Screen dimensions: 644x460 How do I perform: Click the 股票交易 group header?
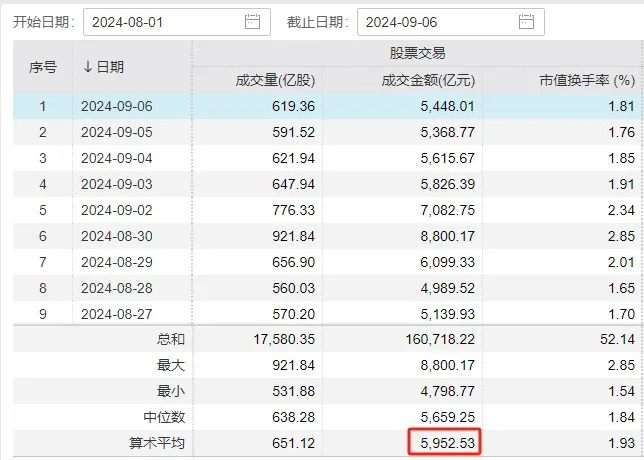[417, 53]
